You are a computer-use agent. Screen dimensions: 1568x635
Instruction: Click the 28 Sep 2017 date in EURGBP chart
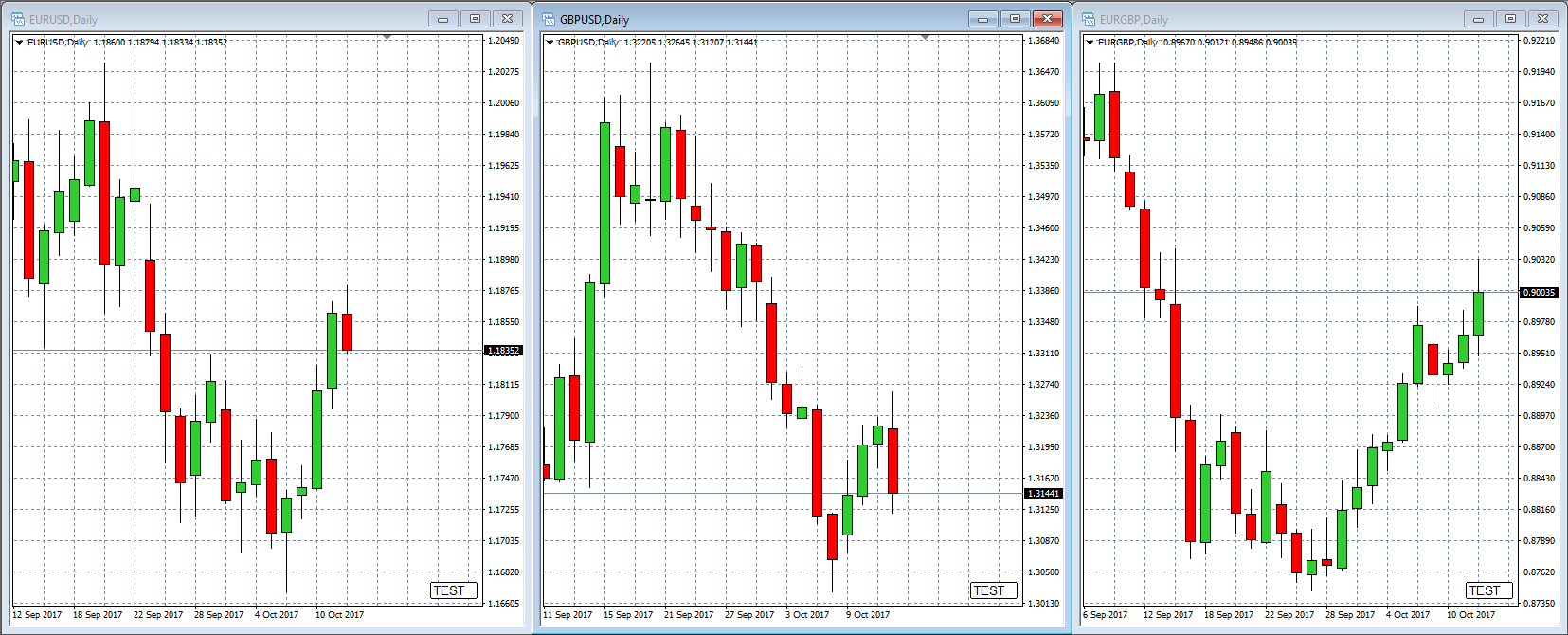pyautogui.click(x=1350, y=615)
